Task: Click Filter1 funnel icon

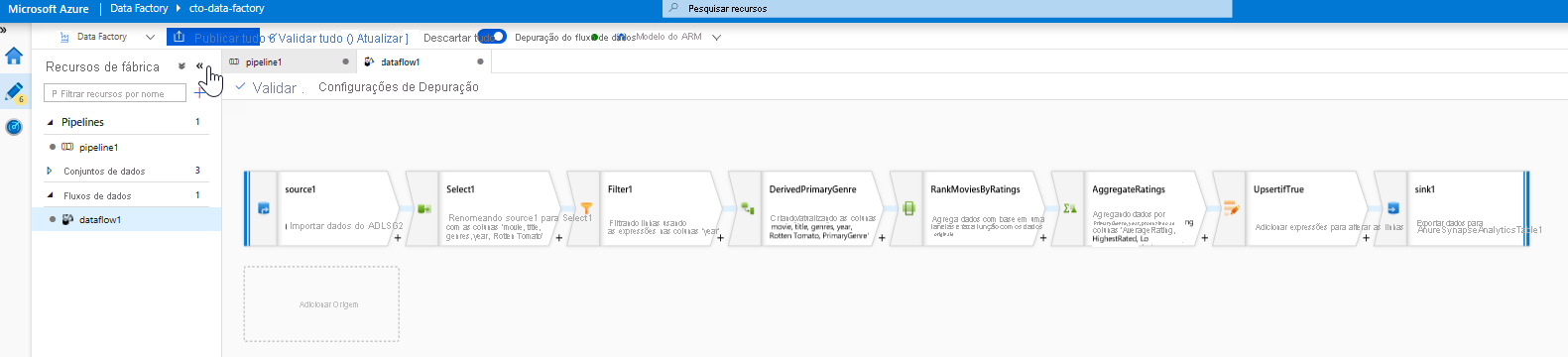Action: pos(586,208)
